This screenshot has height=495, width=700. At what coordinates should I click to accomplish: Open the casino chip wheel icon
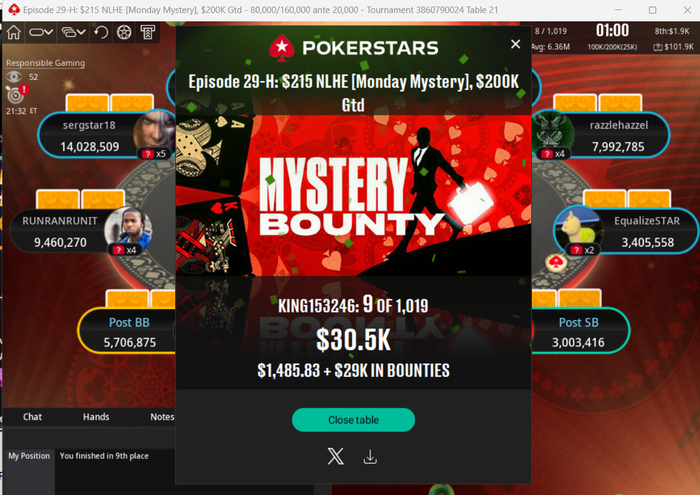[x=124, y=32]
